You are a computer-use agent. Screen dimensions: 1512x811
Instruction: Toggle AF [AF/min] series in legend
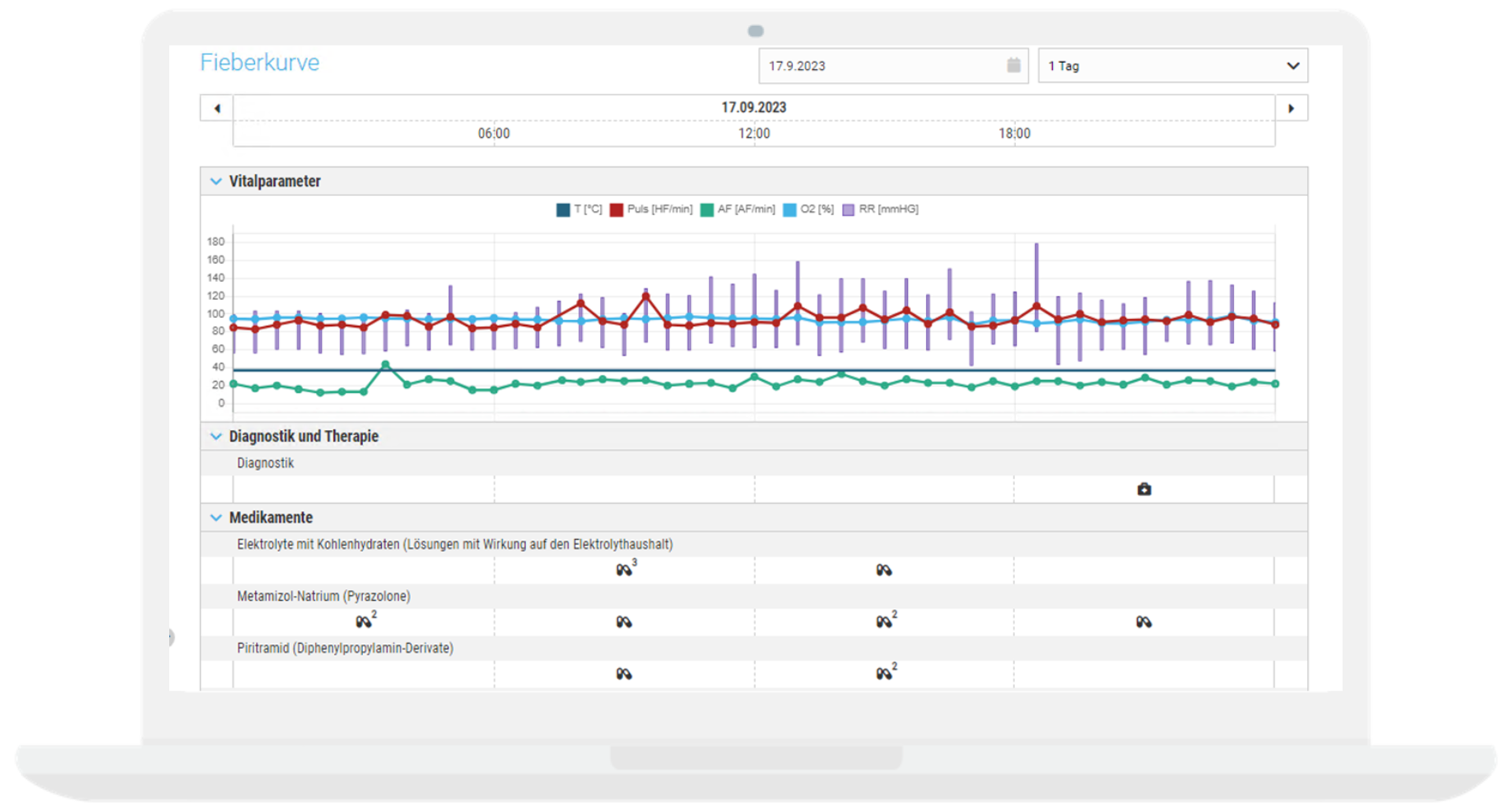click(x=738, y=209)
